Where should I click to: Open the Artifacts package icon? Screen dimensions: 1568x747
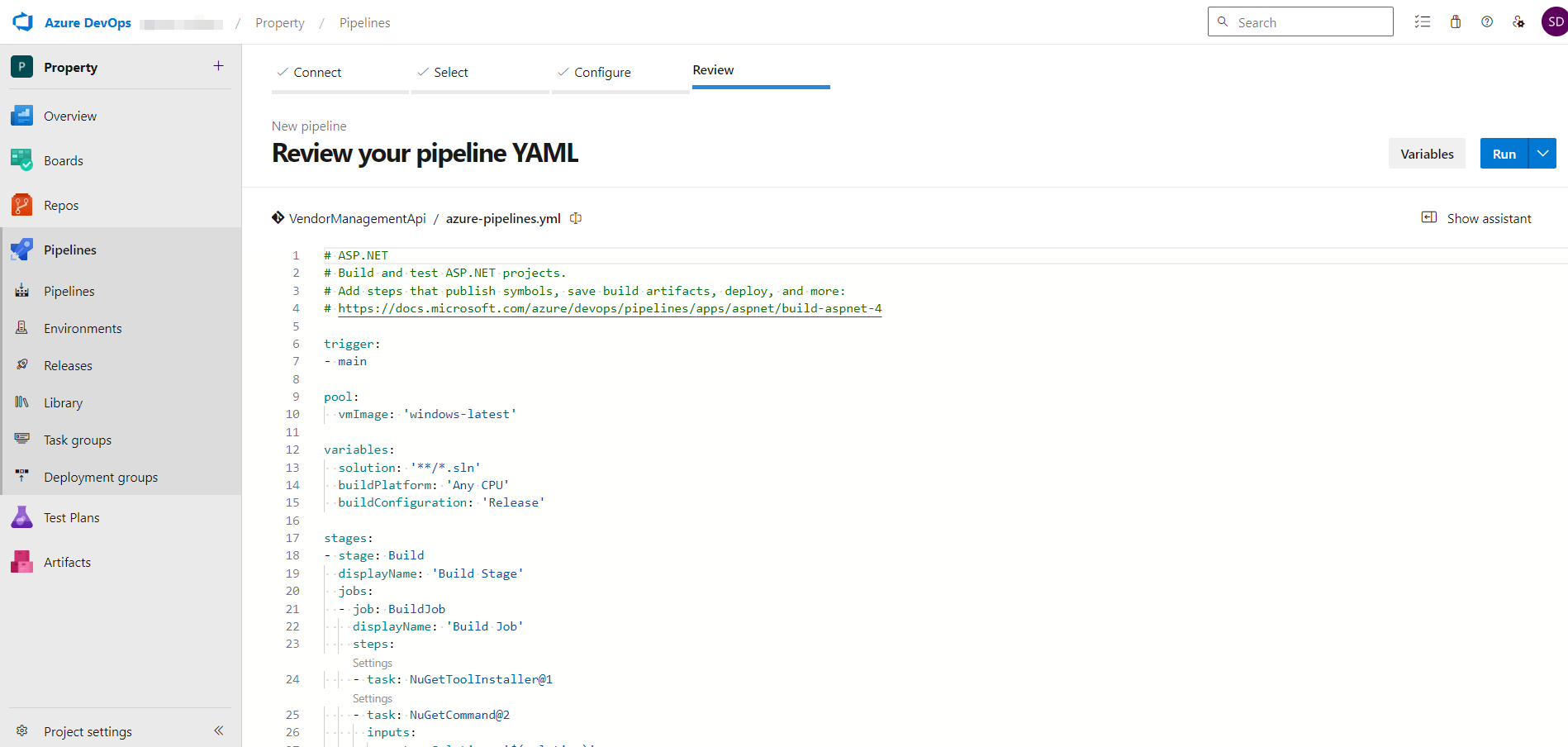[x=21, y=562]
